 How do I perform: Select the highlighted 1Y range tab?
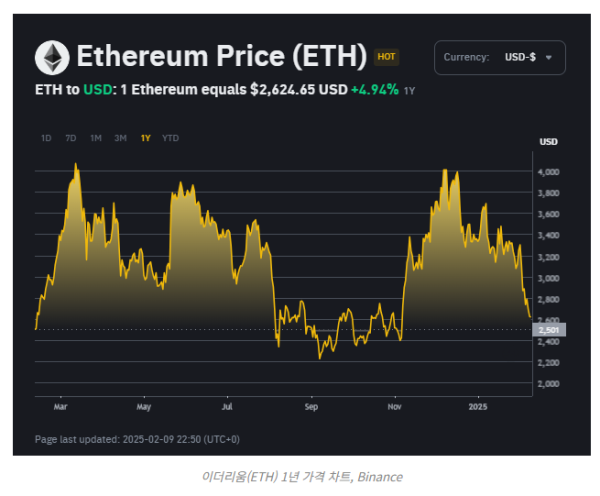145,137
